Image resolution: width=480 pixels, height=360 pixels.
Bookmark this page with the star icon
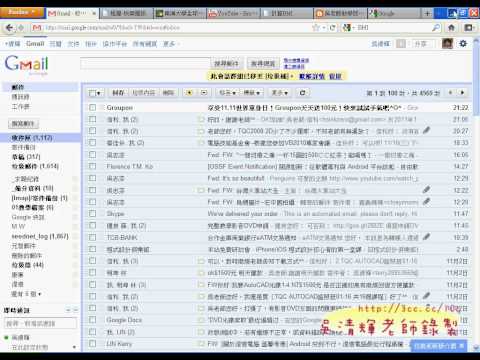point(316,28)
